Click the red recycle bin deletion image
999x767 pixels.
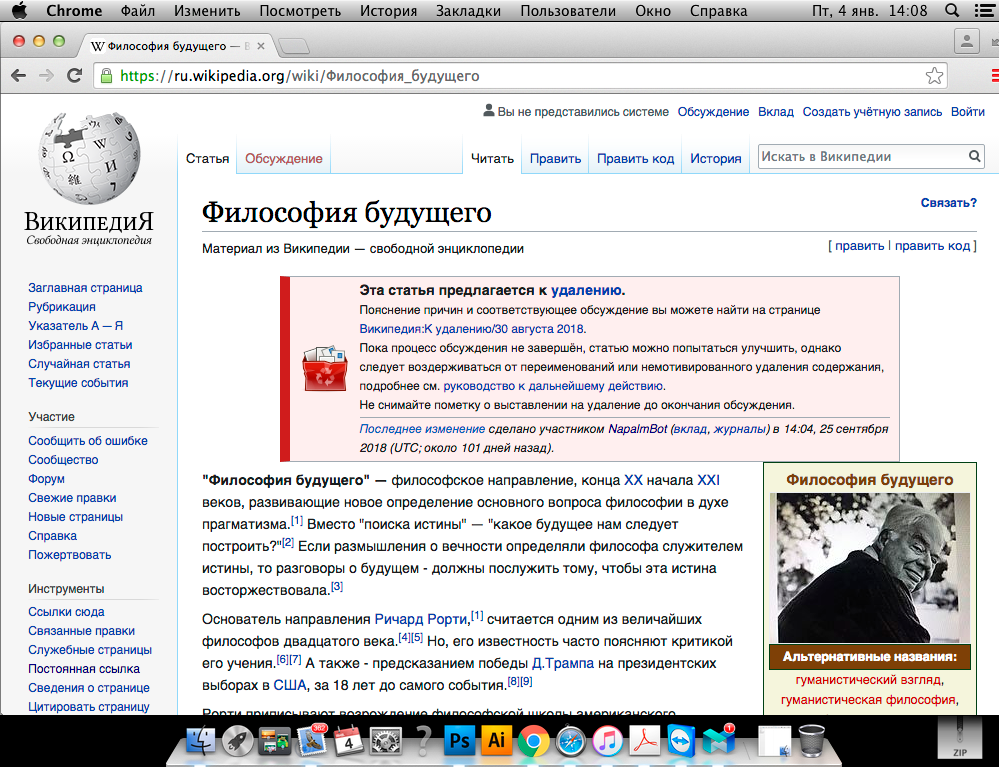pos(324,368)
